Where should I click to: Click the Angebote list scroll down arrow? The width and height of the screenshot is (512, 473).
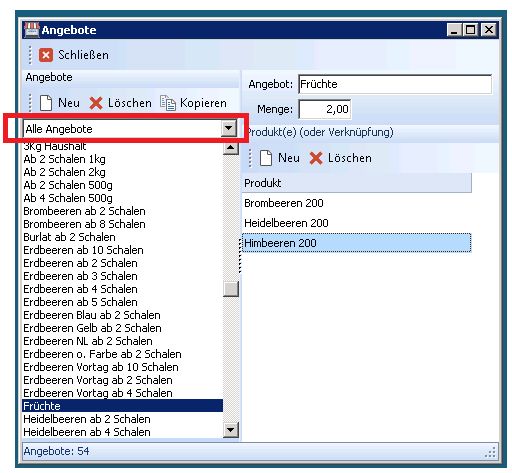[231, 430]
